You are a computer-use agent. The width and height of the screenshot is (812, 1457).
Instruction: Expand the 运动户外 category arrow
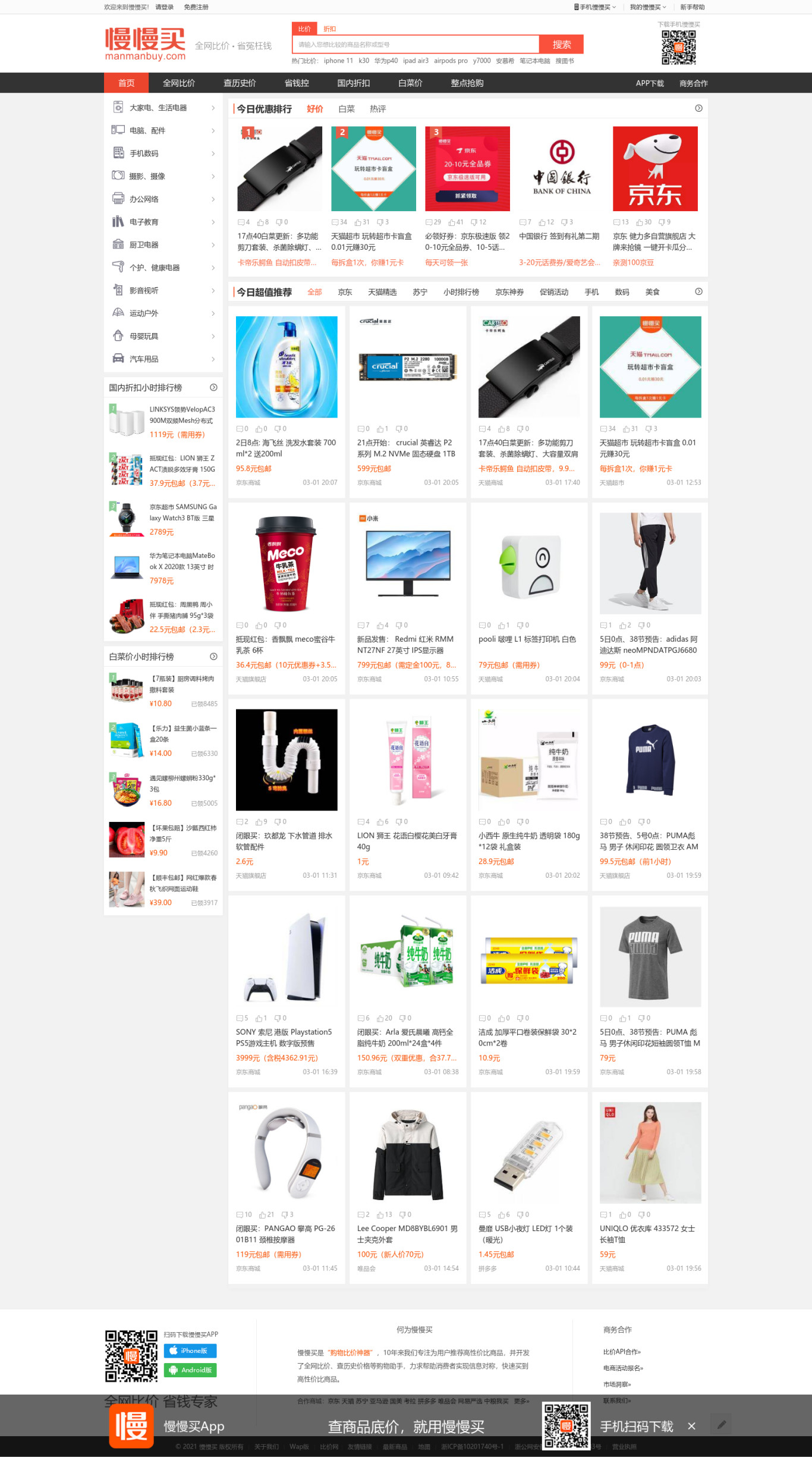[x=213, y=313]
